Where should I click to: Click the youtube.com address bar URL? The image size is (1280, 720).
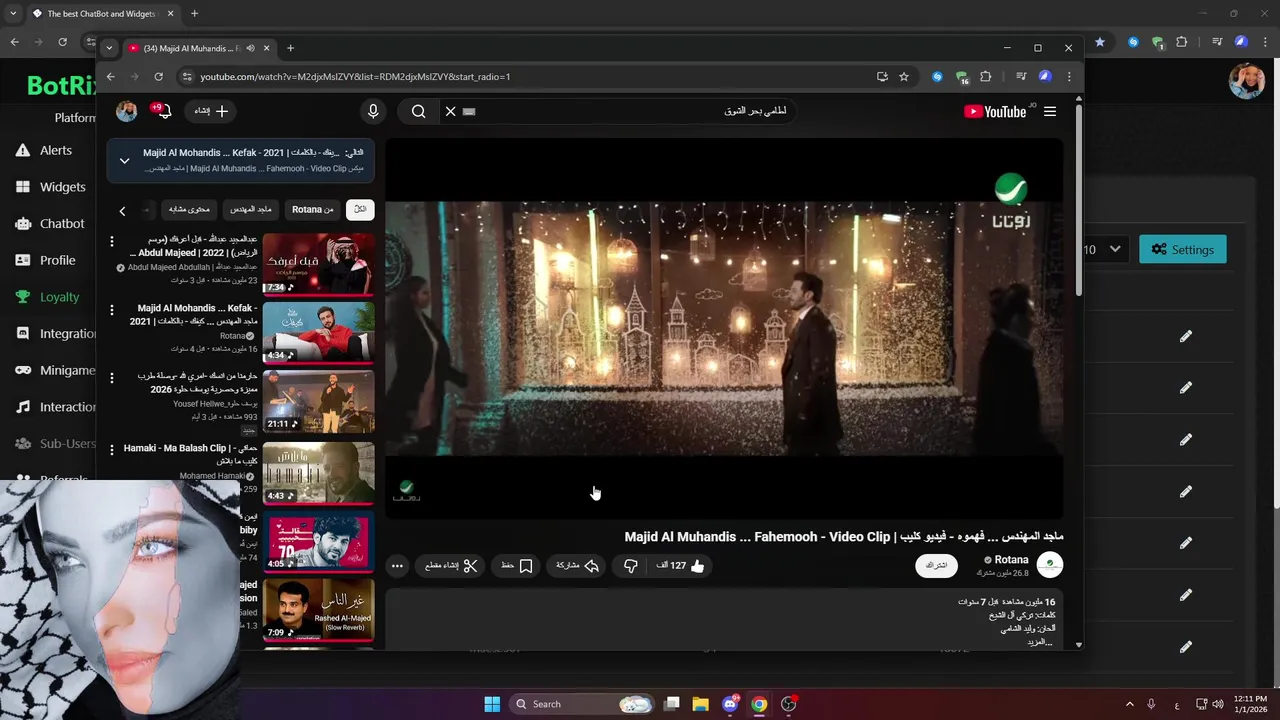click(x=355, y=77)
